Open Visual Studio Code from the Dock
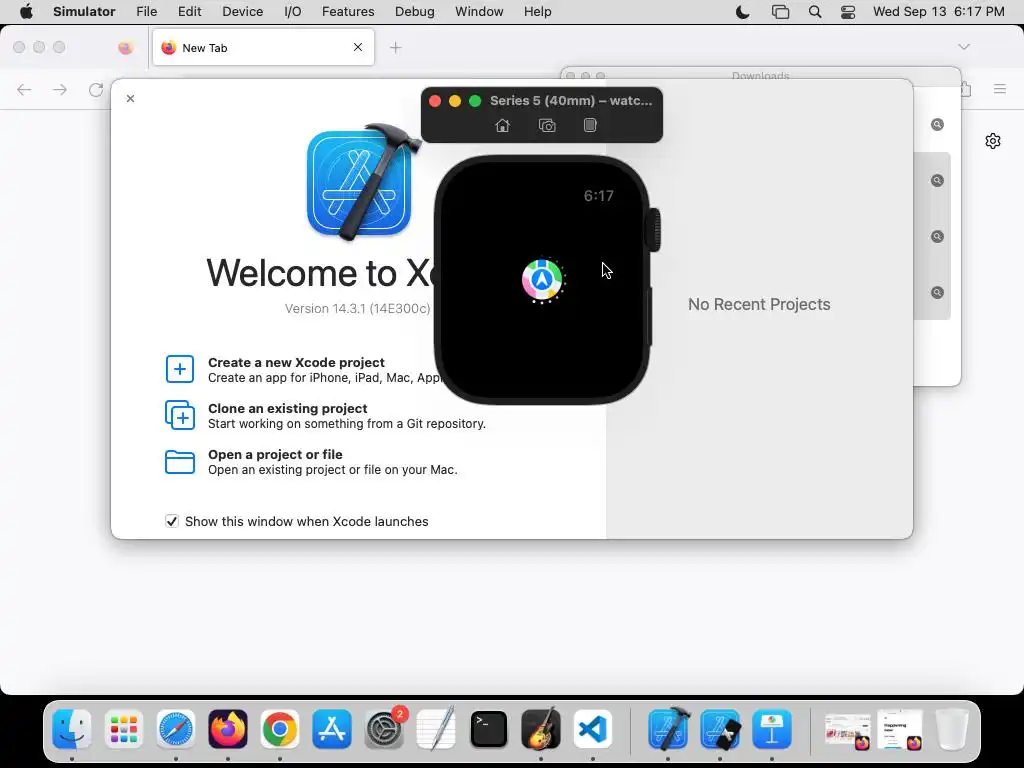Image resolution: width=1024 pixels, height=768 pixels. pos(593,729)
